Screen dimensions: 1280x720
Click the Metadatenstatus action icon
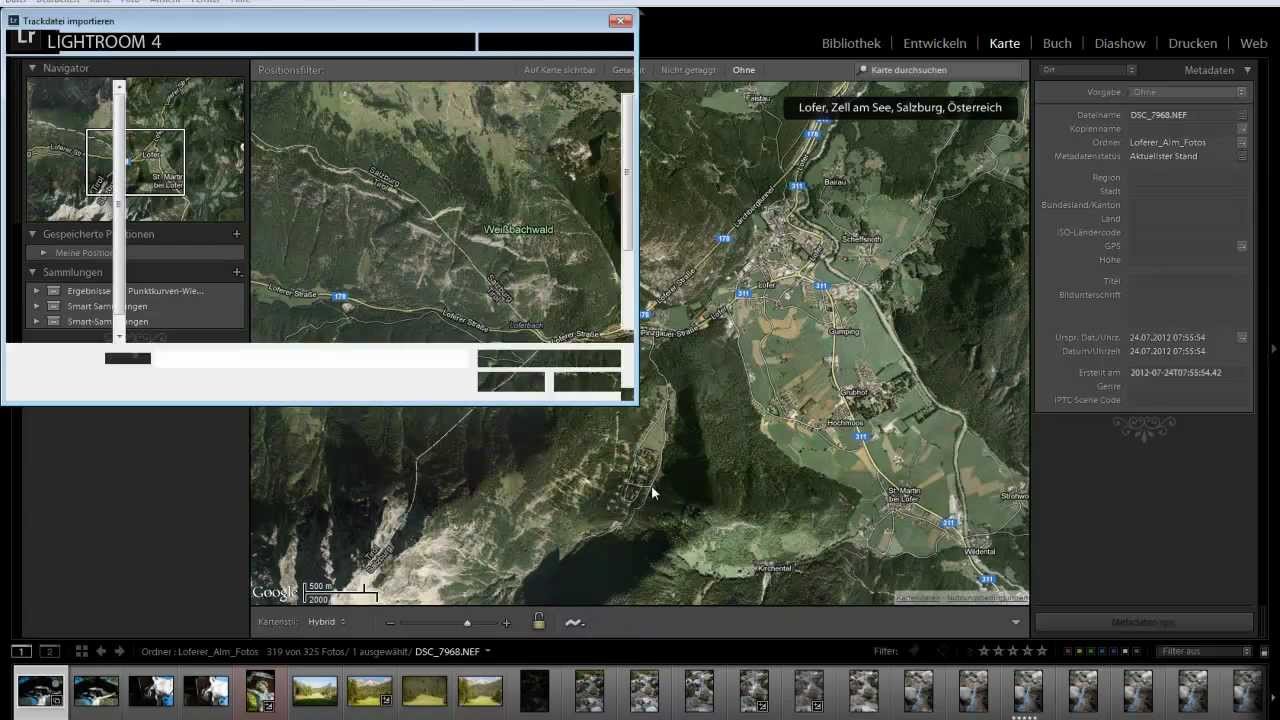point(1242,156)
